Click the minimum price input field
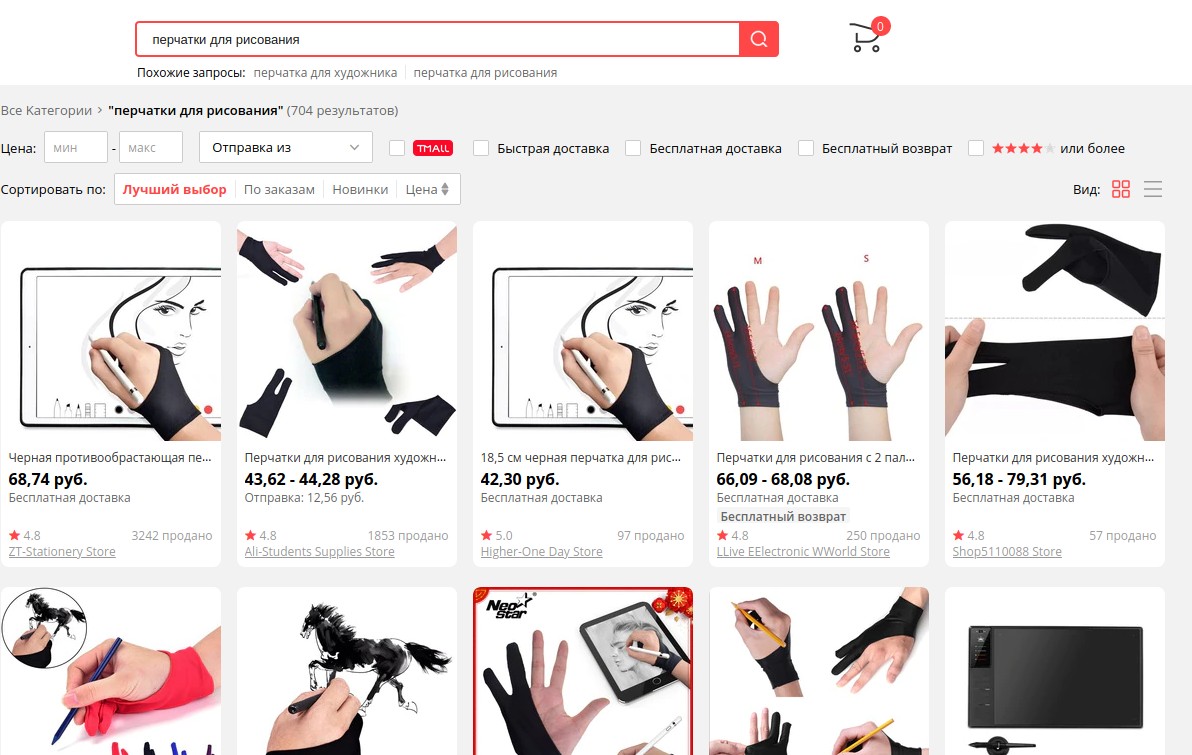 coord(76,148)
